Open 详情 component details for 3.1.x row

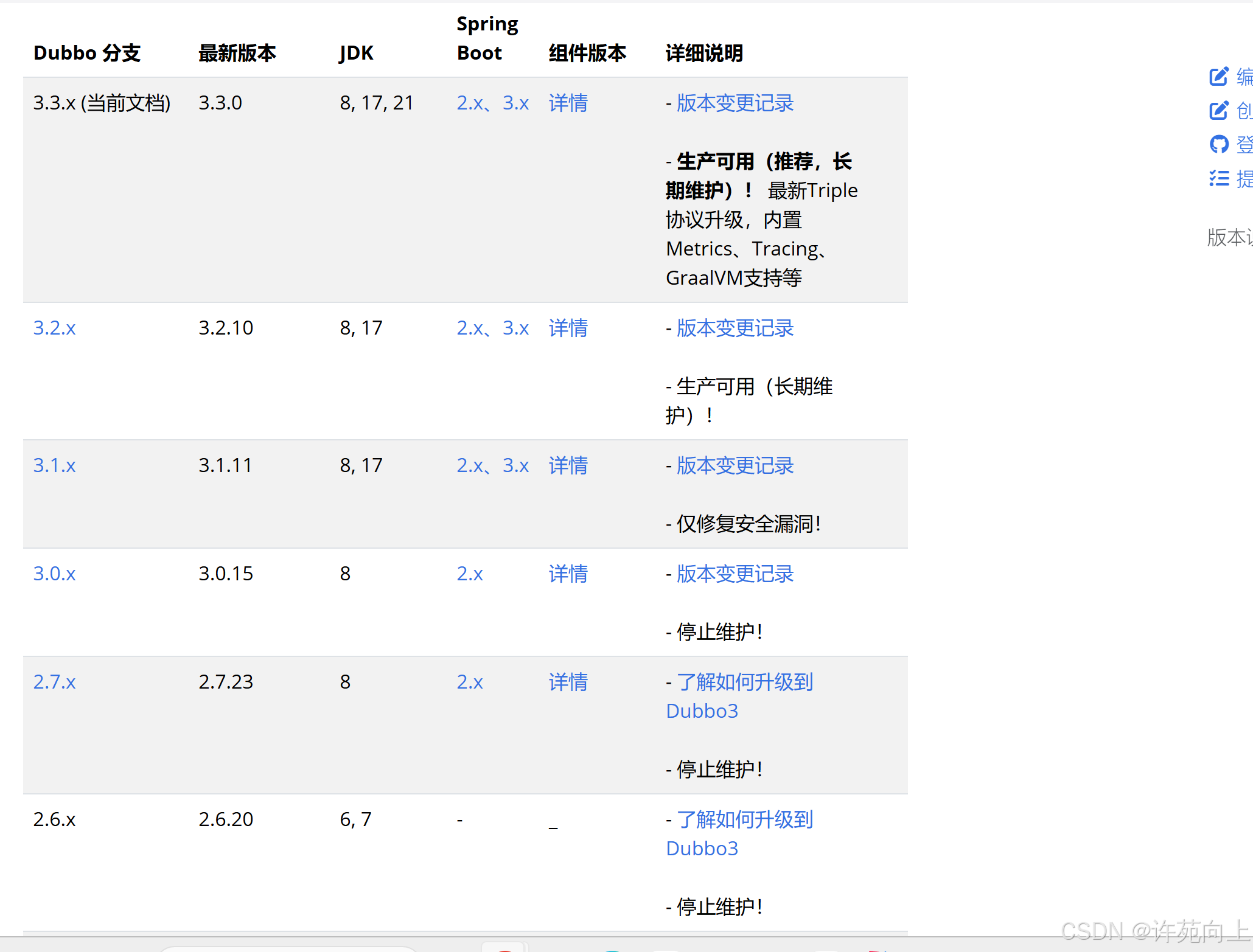(568, 465)
